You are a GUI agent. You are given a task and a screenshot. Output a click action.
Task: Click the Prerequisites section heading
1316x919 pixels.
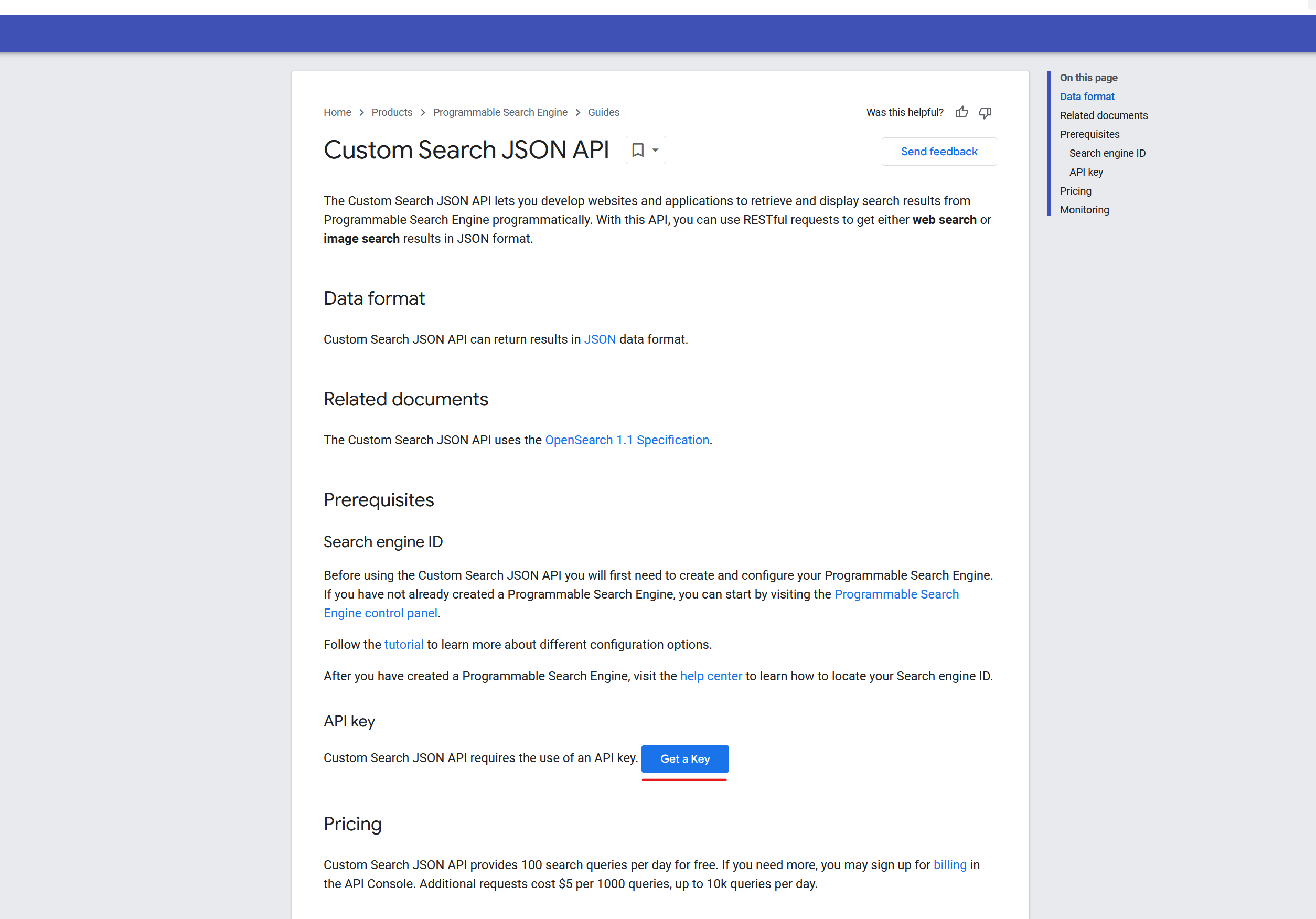click(378, 500)
